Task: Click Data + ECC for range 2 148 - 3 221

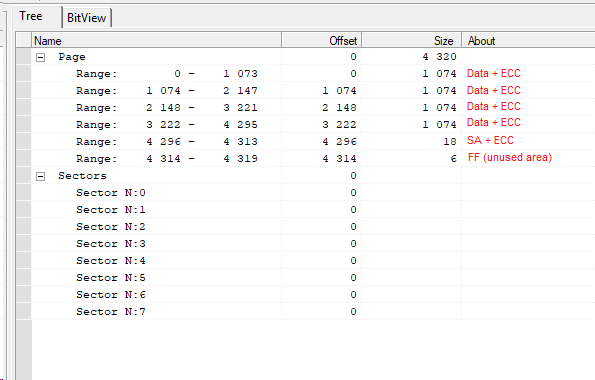Action: 494,106
